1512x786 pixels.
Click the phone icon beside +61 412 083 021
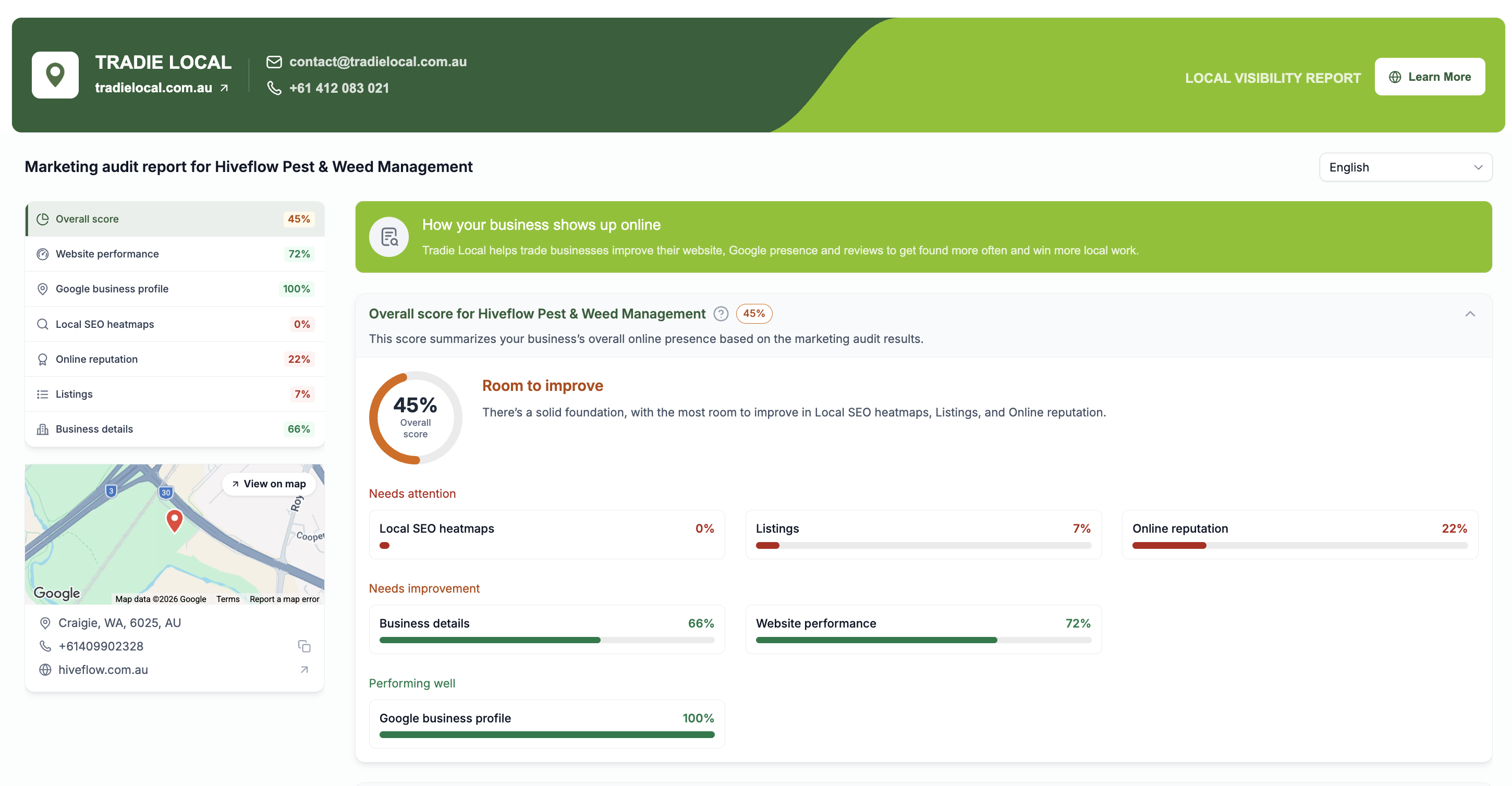coord(274,88)
